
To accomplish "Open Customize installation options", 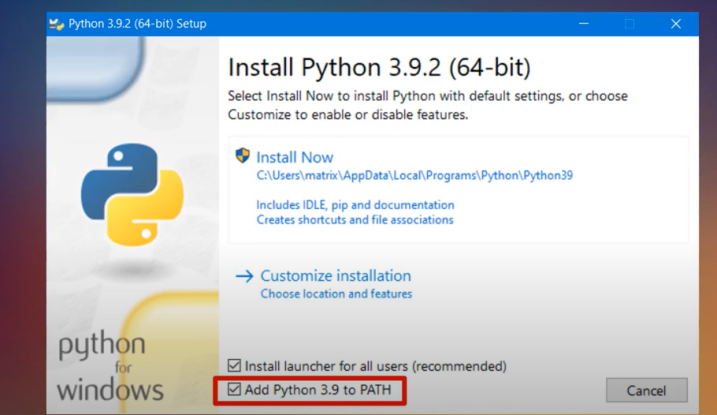I will click(335, 275).
